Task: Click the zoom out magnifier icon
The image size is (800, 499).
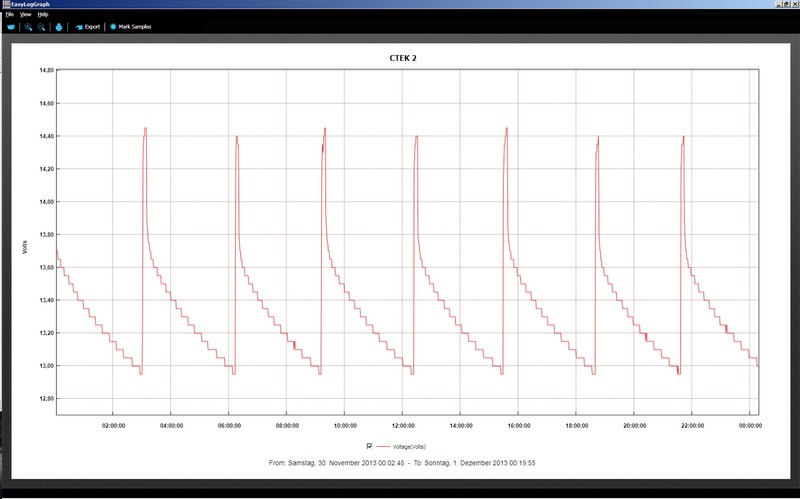Action: pyautogui.click(x=42, y=27)
